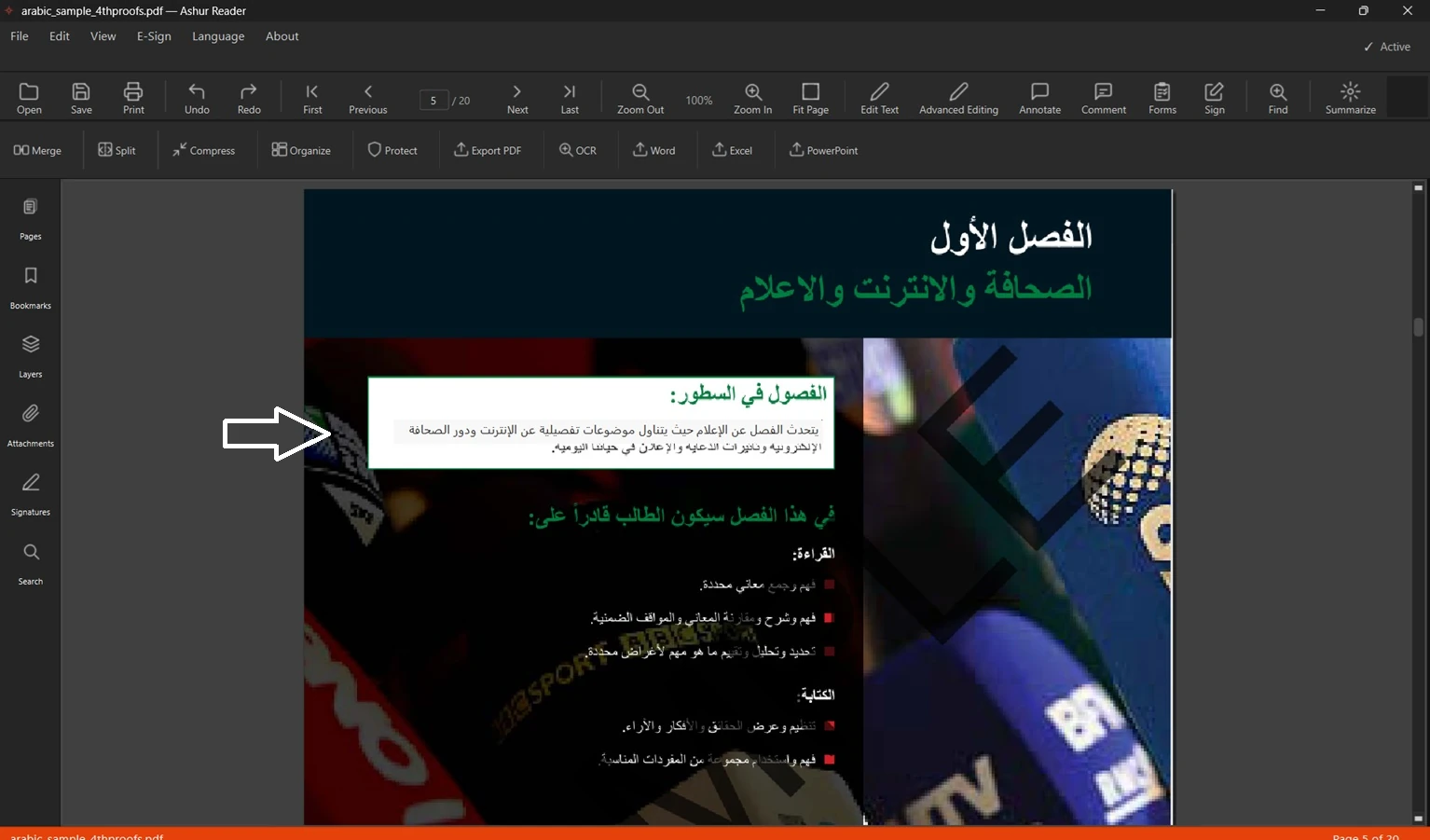Click the Arabic heading in the white box
1430x840 pixels.
click(x=749, y=393)
